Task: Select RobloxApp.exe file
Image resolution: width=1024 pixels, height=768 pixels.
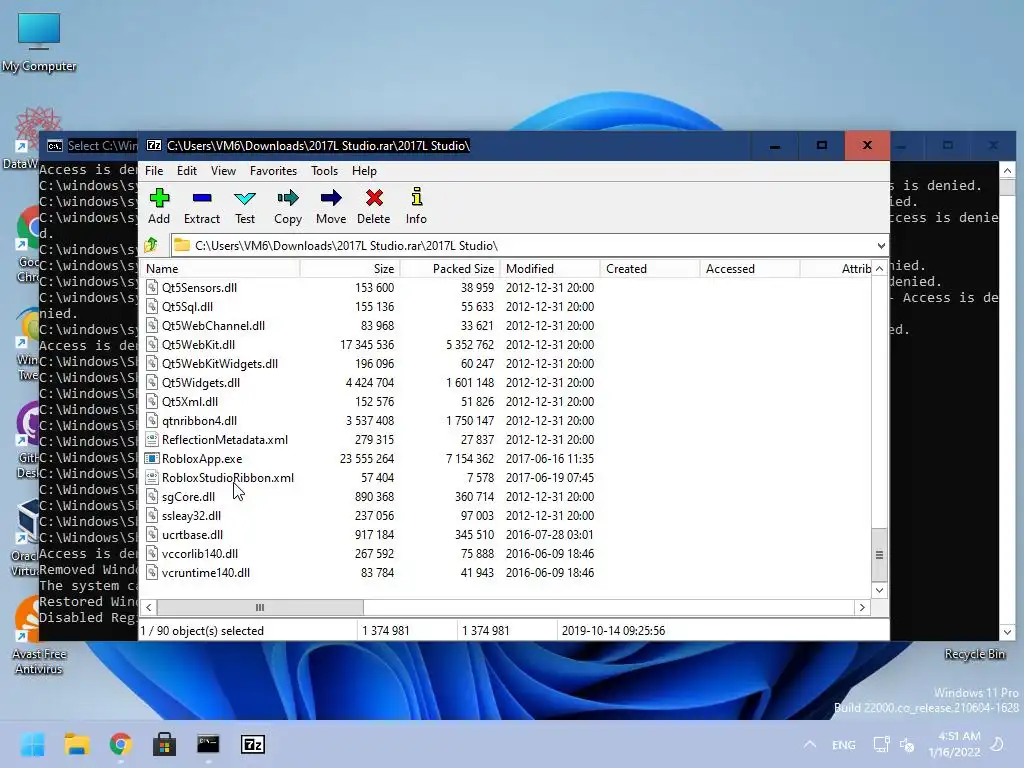Action: [x=202, y=458]
